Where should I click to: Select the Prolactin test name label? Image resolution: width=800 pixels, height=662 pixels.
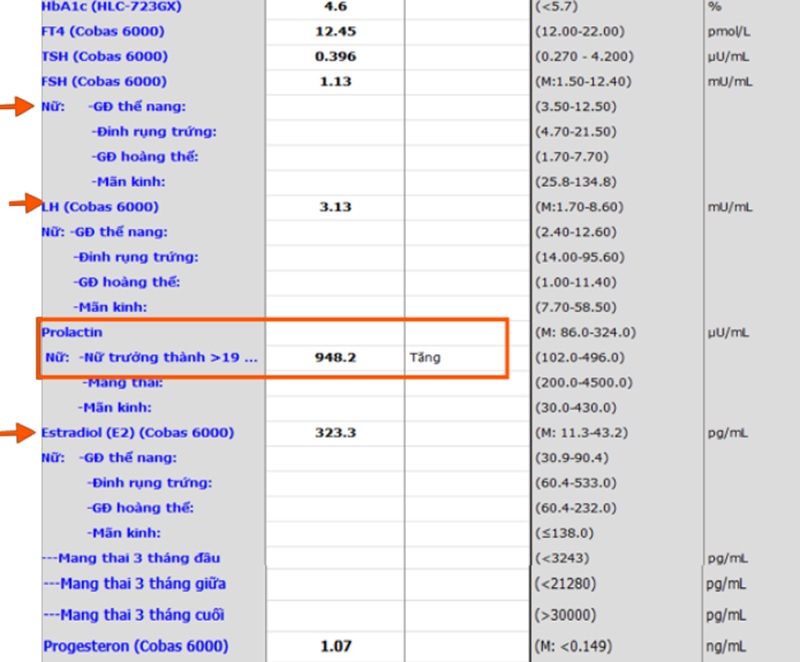[72, 332]
